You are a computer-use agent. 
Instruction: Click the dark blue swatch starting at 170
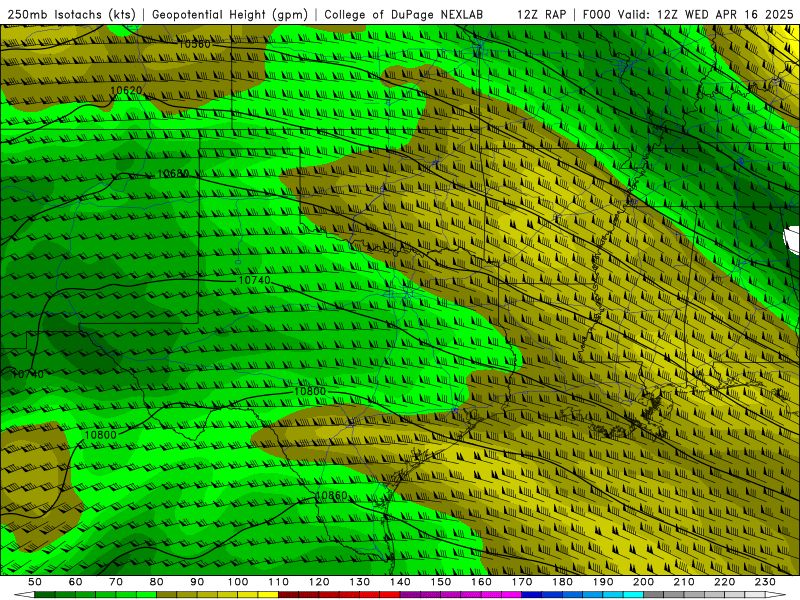coord(532,594)
